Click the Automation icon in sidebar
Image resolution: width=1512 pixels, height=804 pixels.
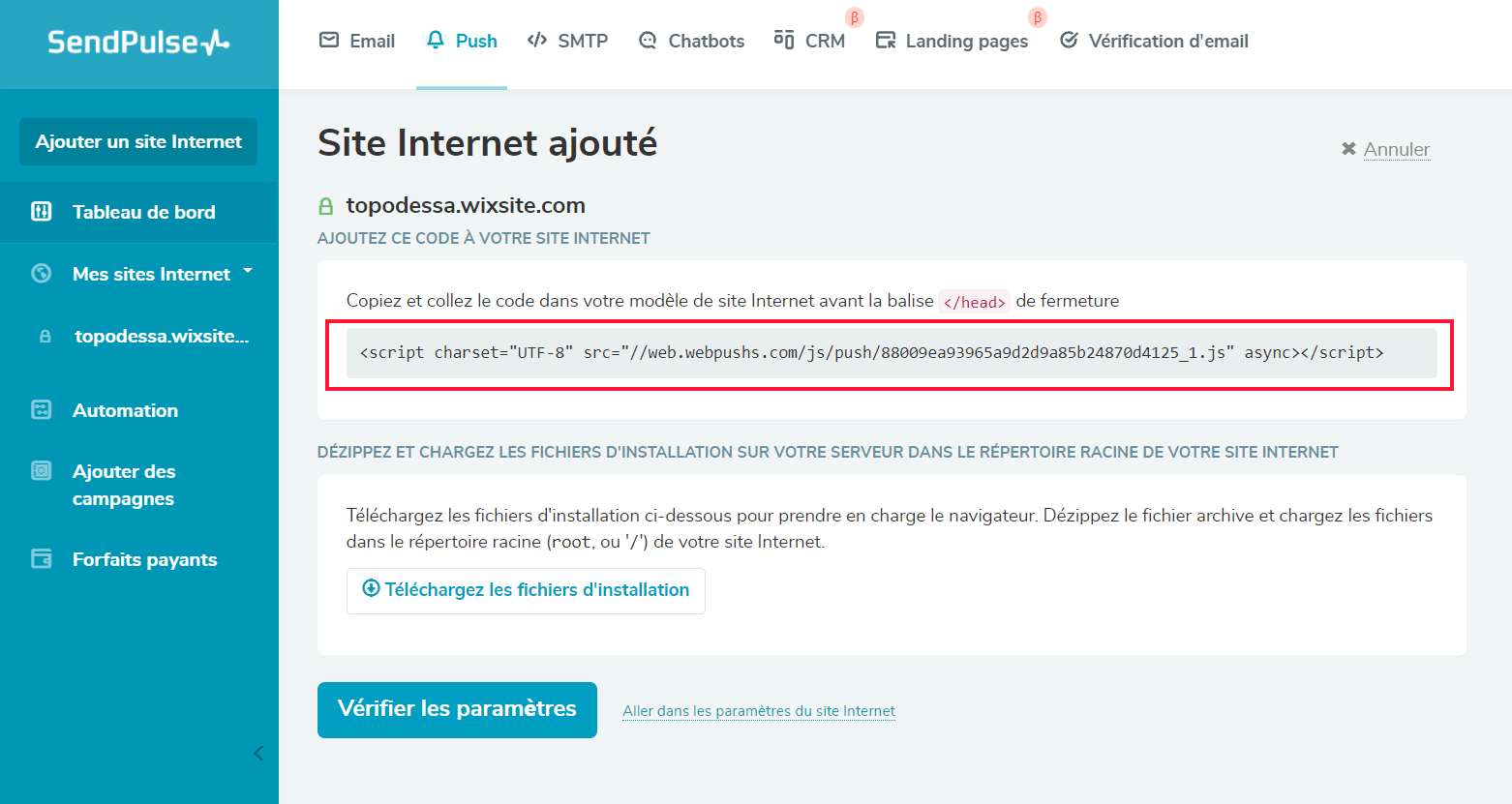(42, 409)
